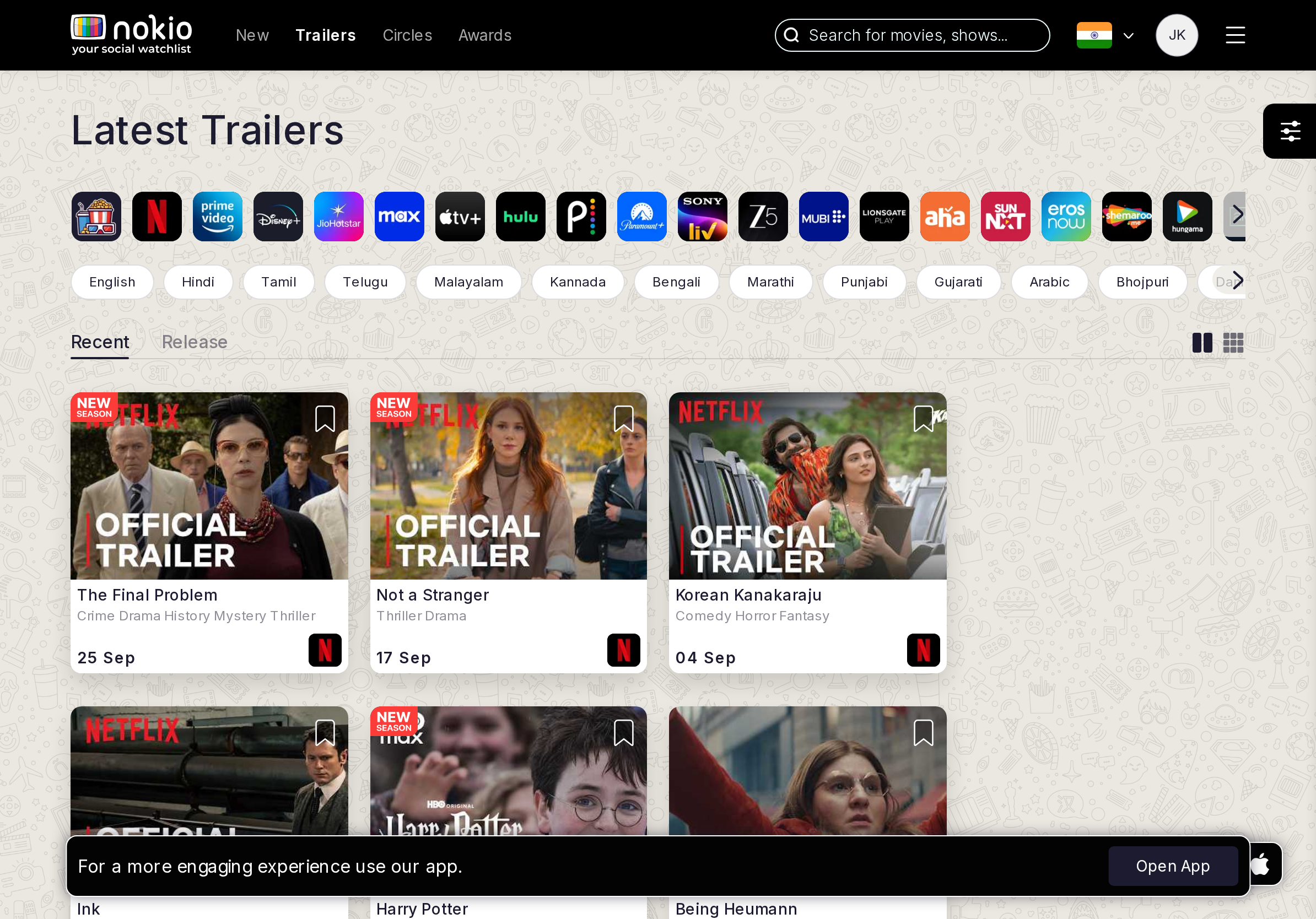Toggle the Hindi language filter
This screenshot has width=1316, height=919.
198,282
